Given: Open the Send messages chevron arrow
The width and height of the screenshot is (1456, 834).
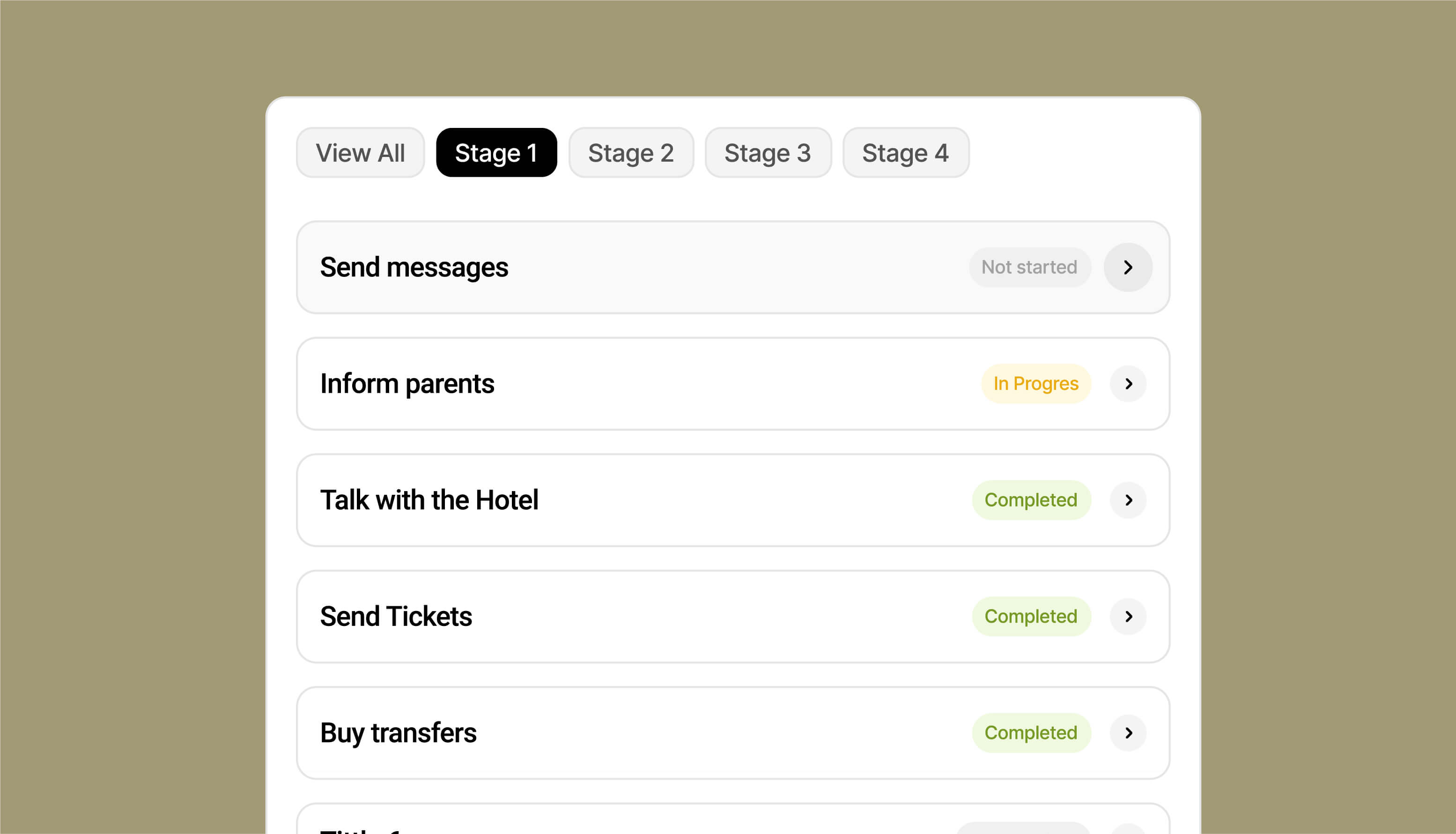Looking at the screenshot, I should pyautogui.click(x=1127, y=267).
